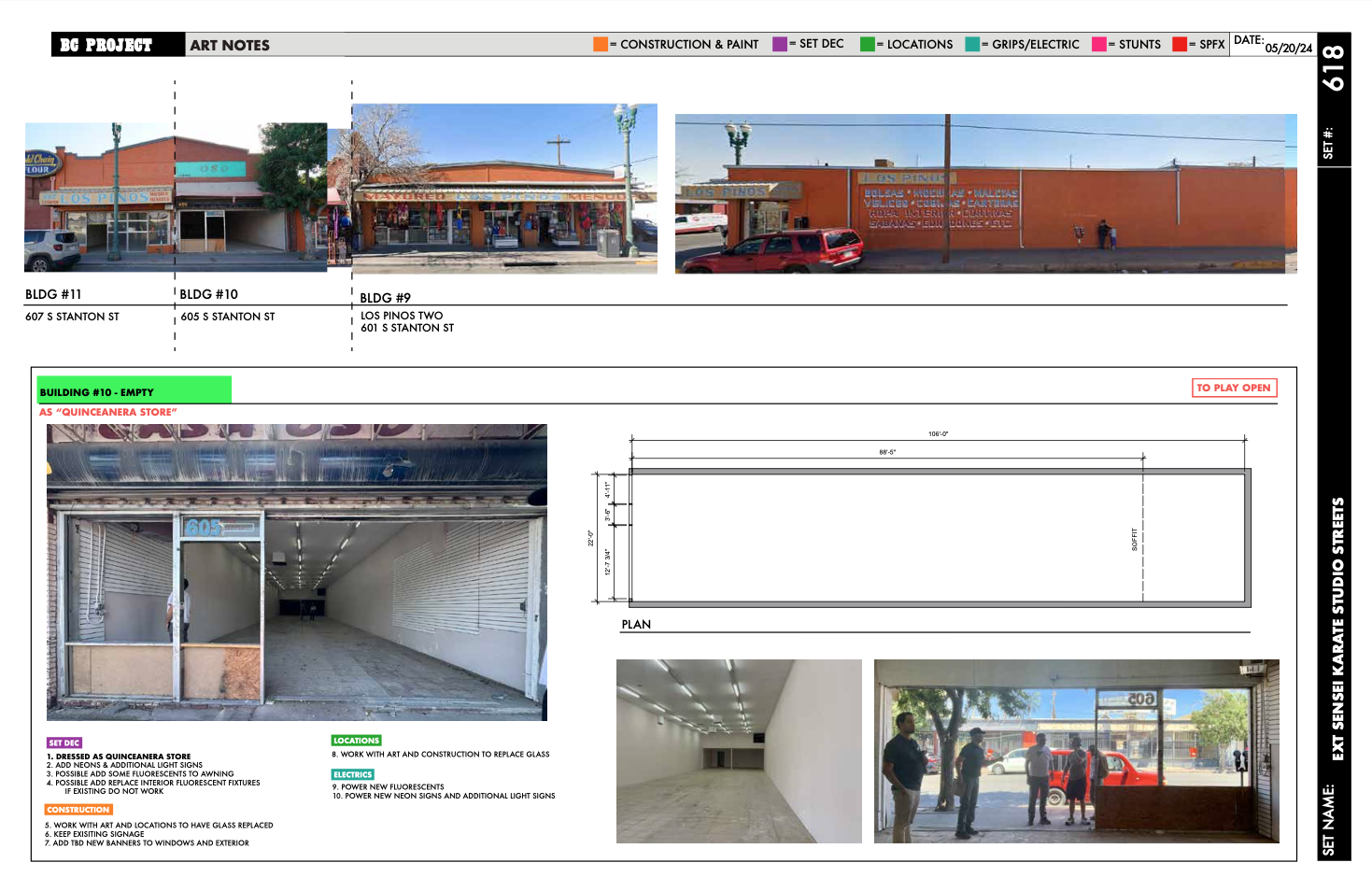Click the LOS PINOS TWO text

click(402, 316)
